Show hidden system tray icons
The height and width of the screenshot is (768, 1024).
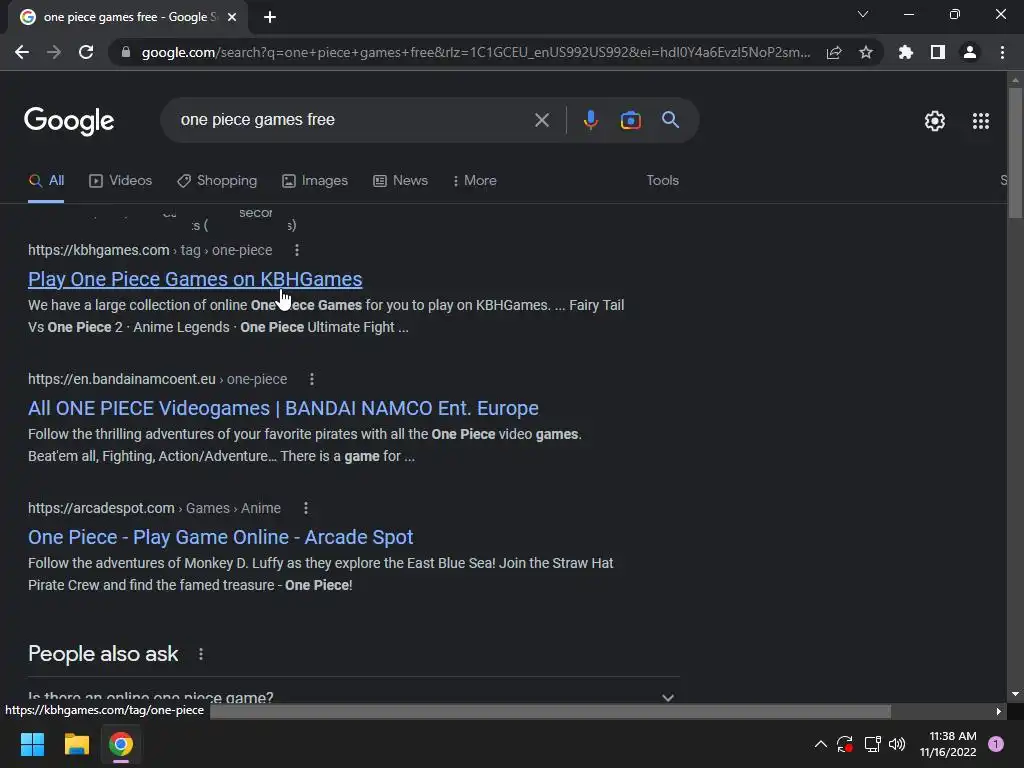point(821,744)
